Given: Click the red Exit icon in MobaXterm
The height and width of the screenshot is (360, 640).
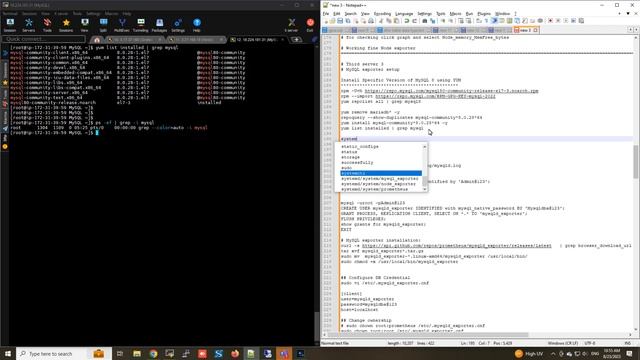Looking at the screenshot, I should pos(310,25).
